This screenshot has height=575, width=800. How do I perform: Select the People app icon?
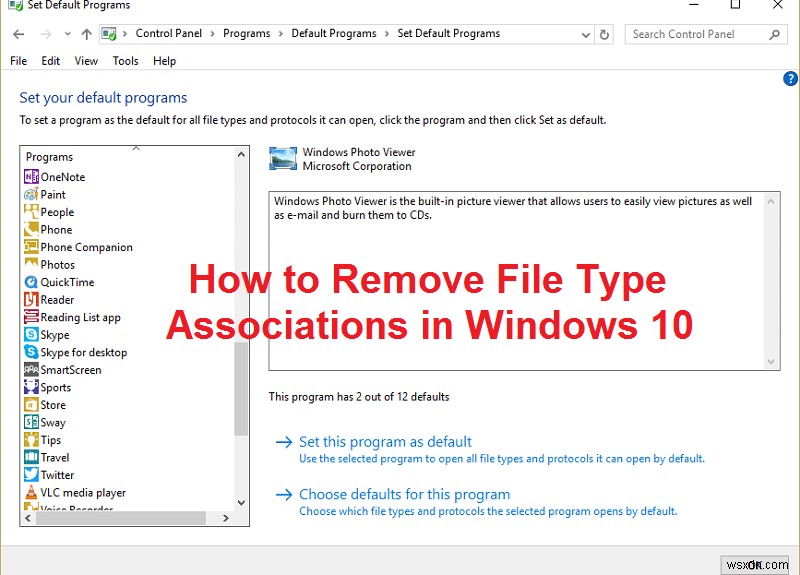pos(31,212)
